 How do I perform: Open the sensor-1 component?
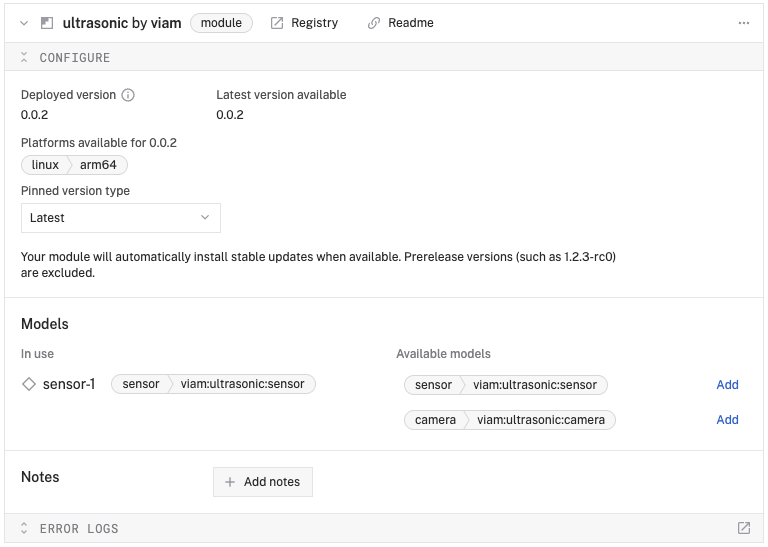69,384
